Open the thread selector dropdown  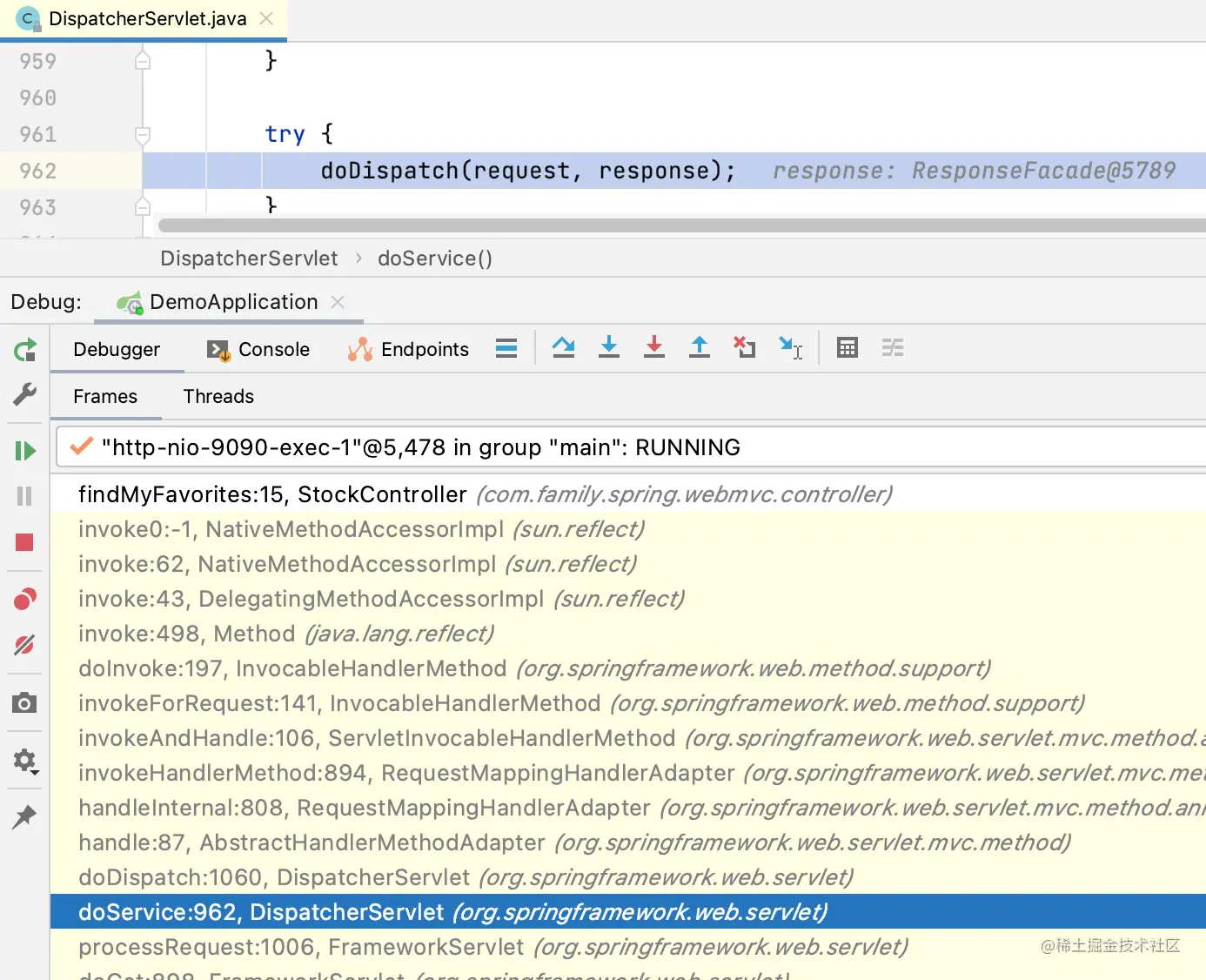coord(631,447)
